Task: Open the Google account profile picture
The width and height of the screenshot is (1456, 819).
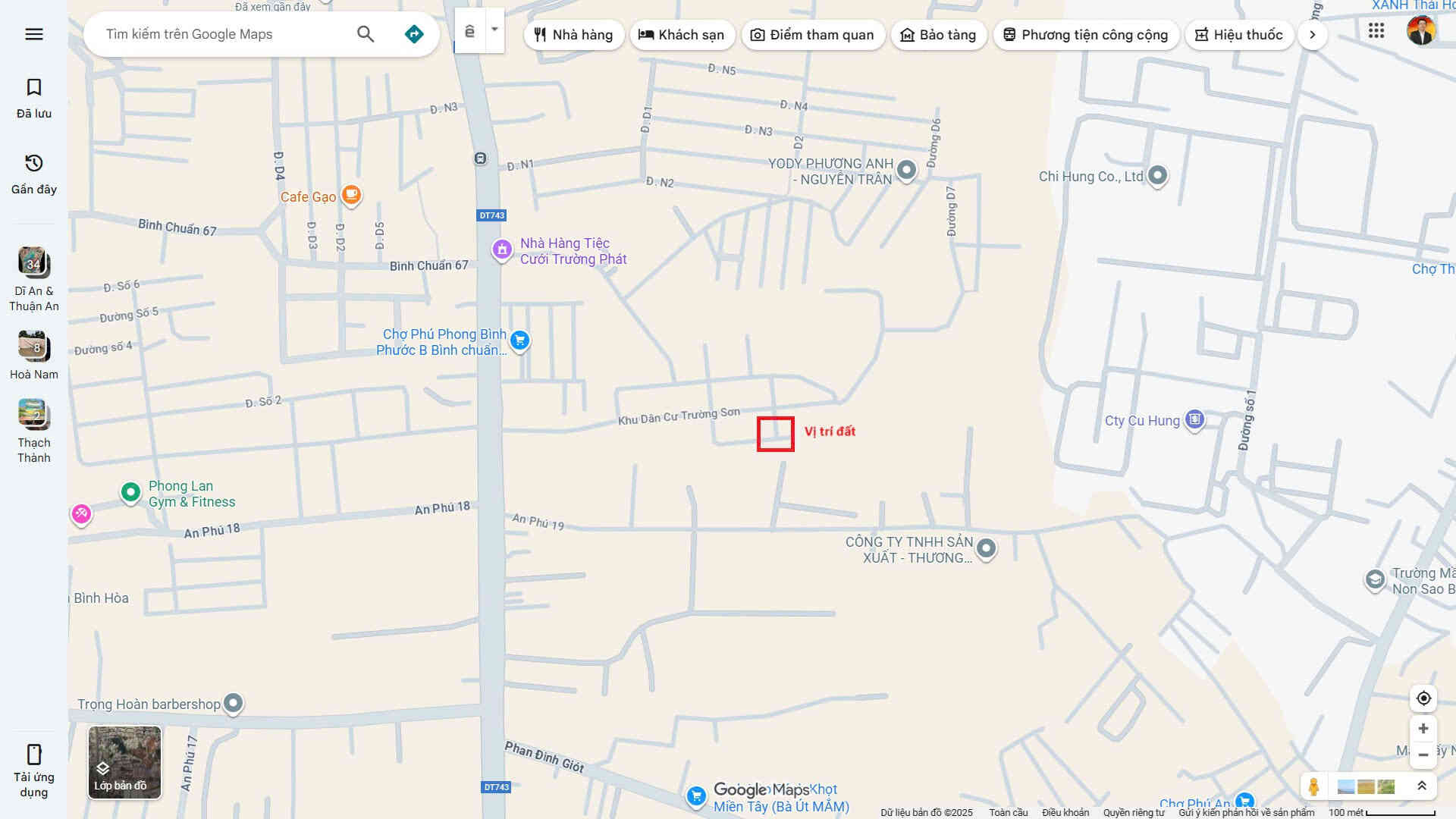Action: coord(1420,31)
